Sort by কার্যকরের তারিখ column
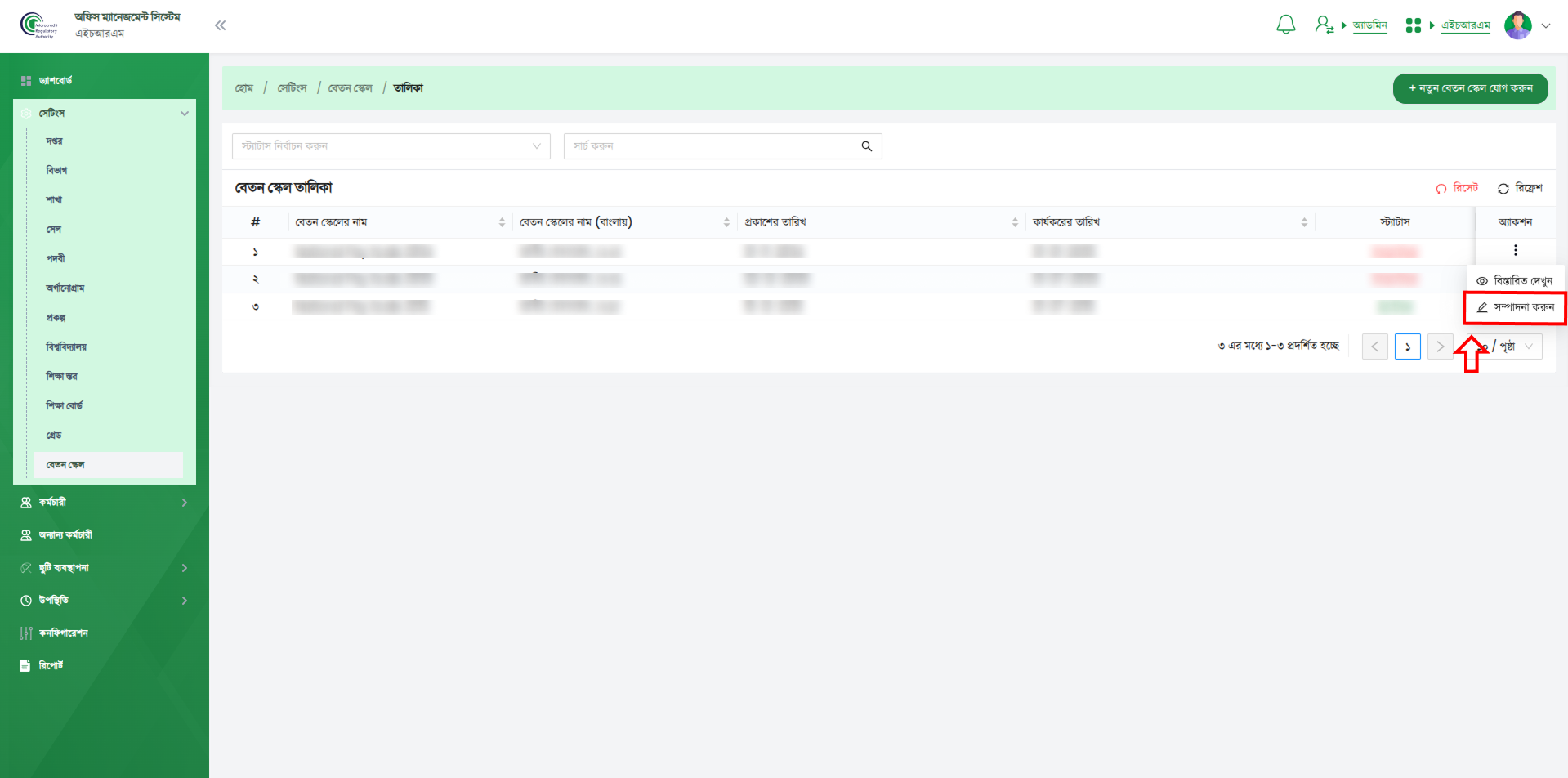 1304,222
